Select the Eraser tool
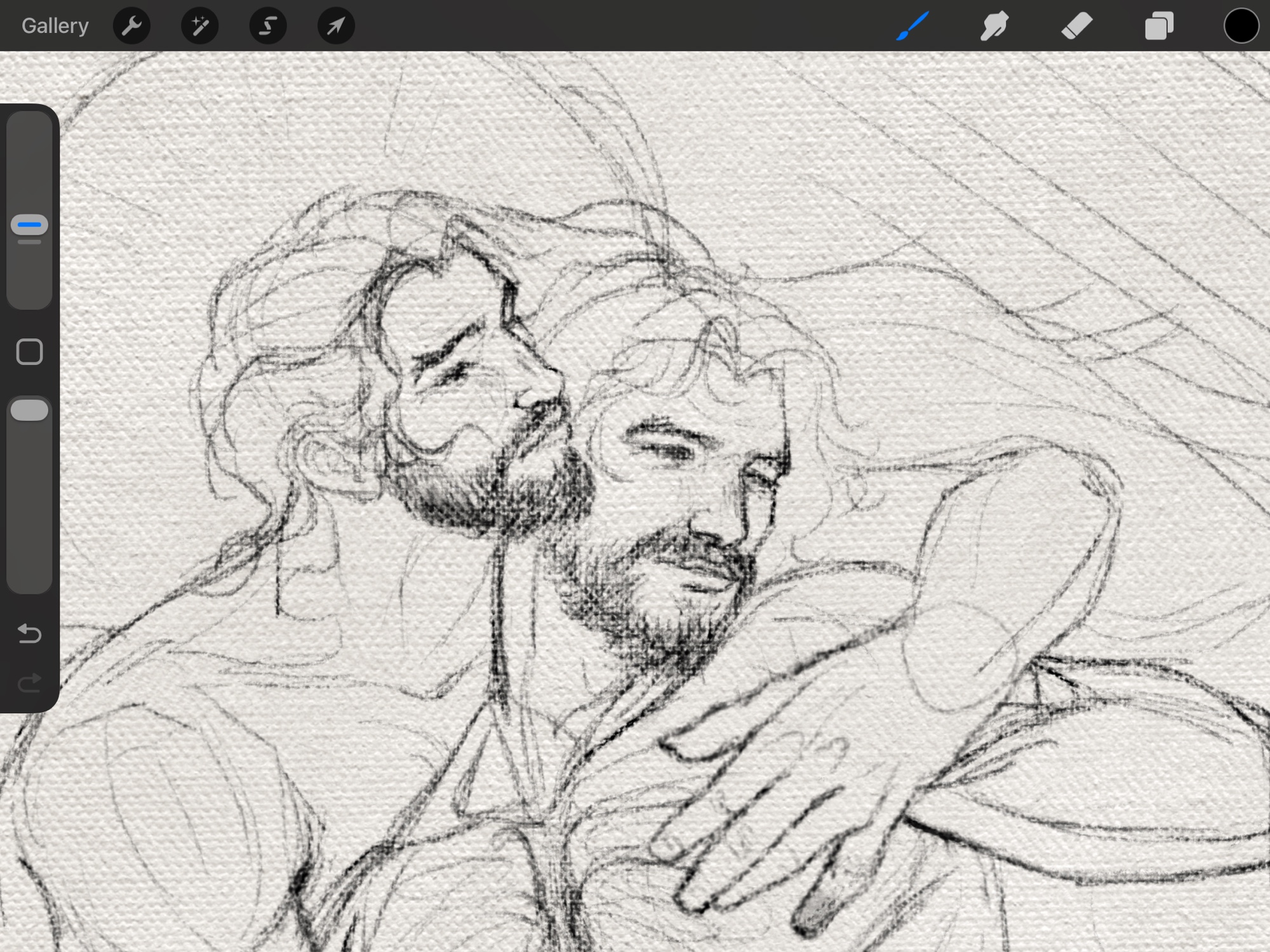The image size is (1270, 952). [x=1077, y=26]
